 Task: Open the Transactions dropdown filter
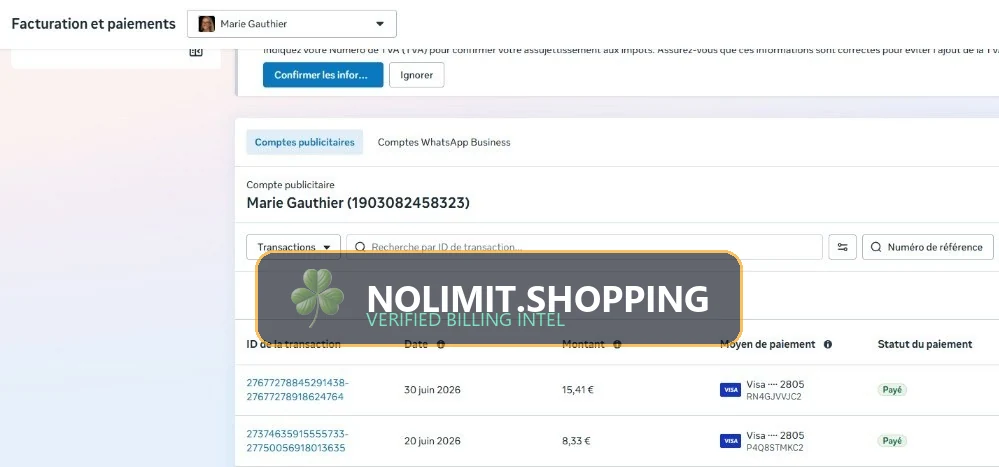tap(294, 247)
